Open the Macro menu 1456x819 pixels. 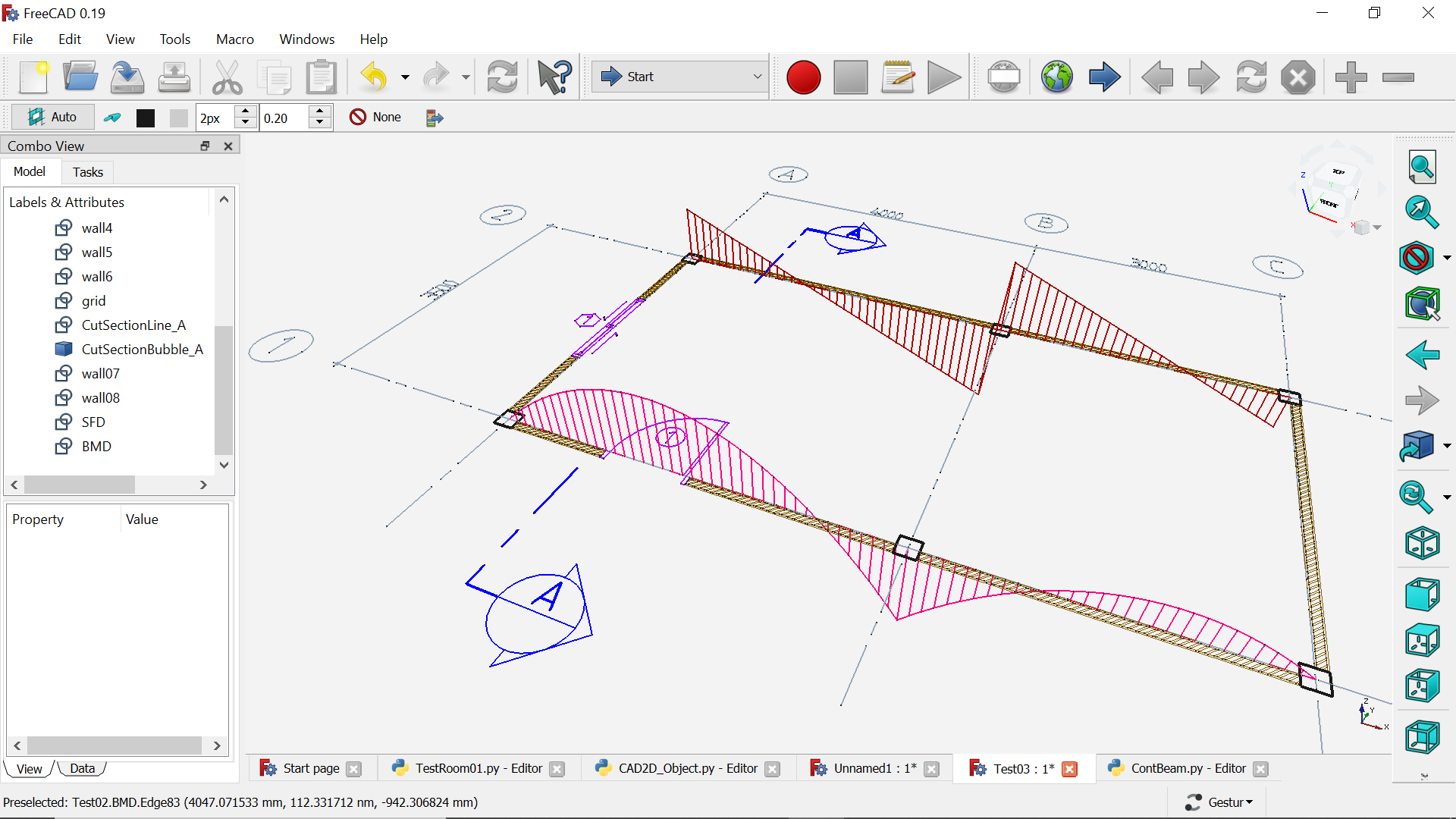235,39
